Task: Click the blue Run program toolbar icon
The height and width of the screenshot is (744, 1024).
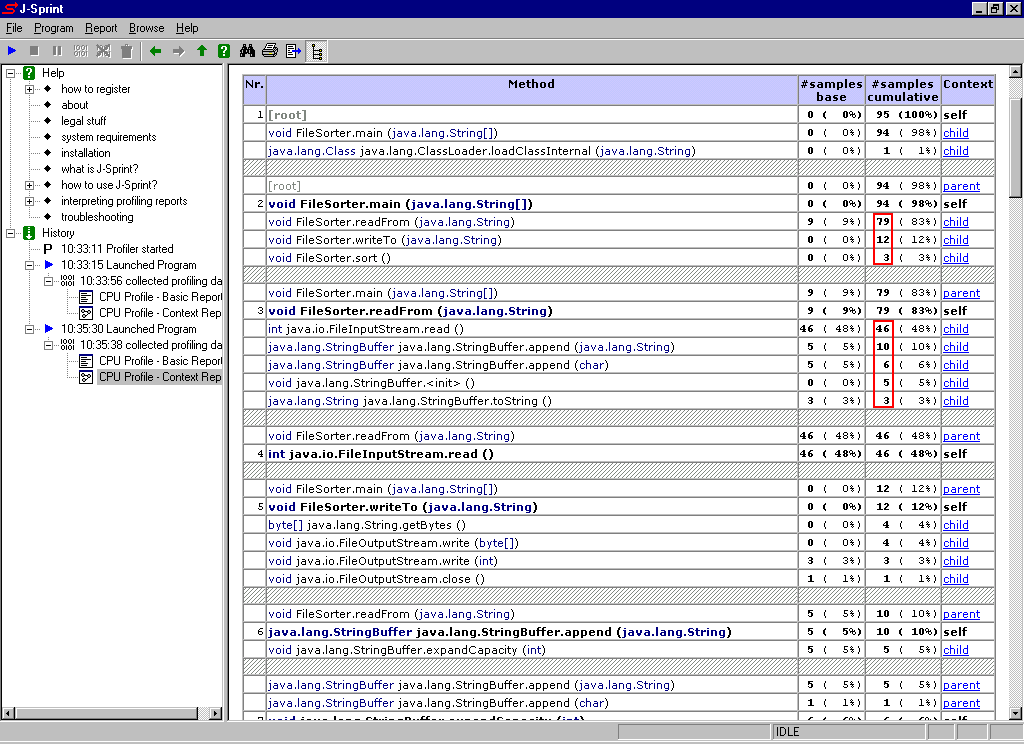Action: point(12,51)
